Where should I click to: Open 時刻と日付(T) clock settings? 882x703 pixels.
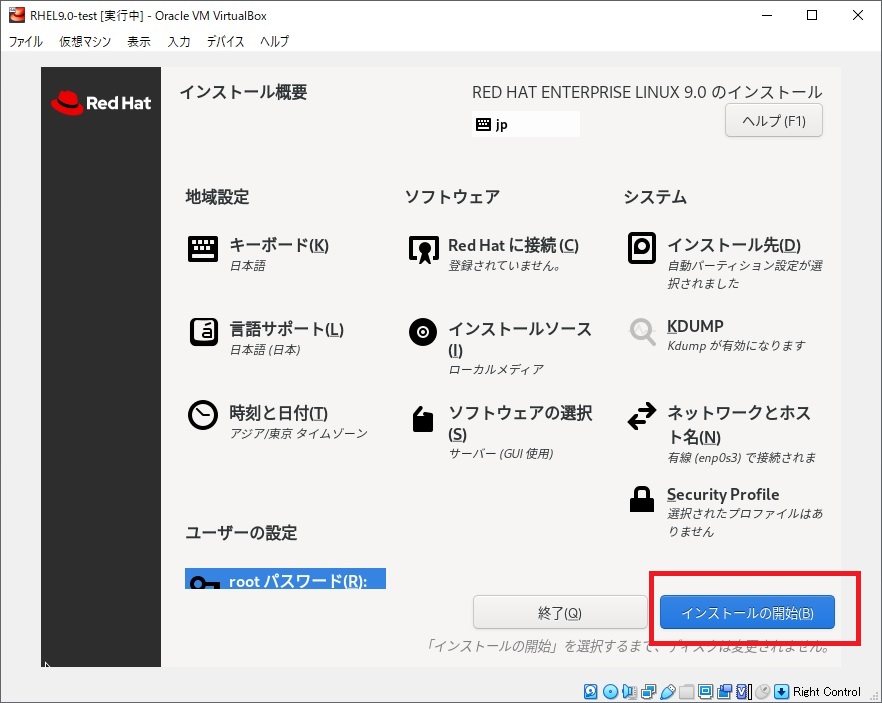[277, 422]
